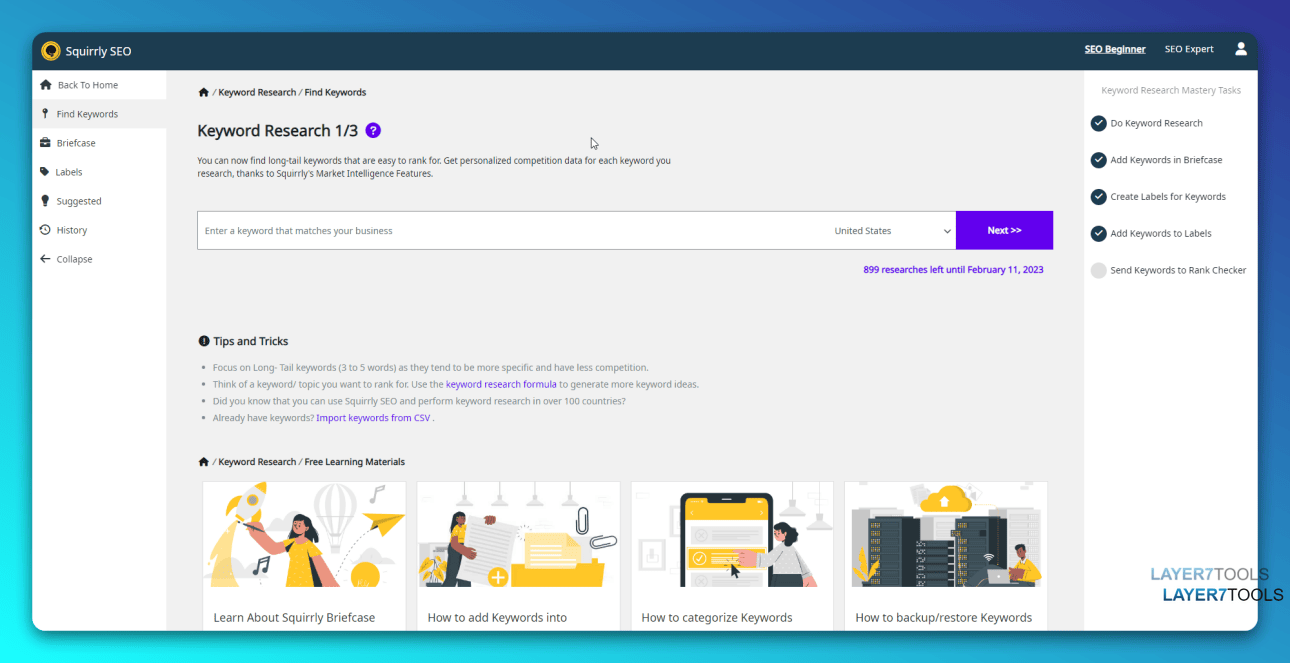Click the researches left until February 11 text
This screenshot has height=663, width=1290.
[953, 270]
